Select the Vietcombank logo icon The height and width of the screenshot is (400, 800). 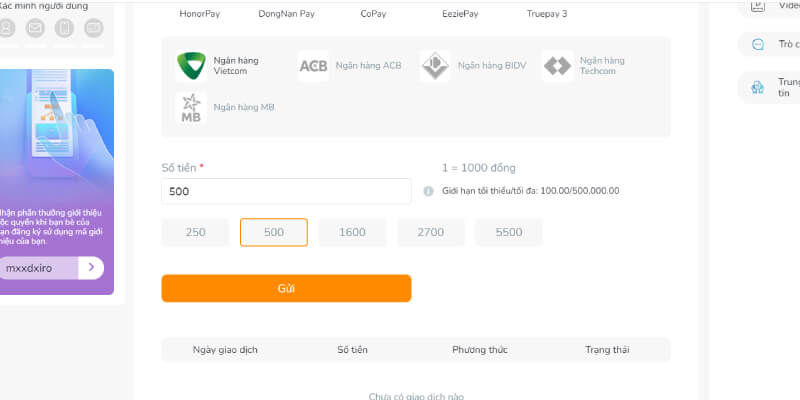coord(191,66)
